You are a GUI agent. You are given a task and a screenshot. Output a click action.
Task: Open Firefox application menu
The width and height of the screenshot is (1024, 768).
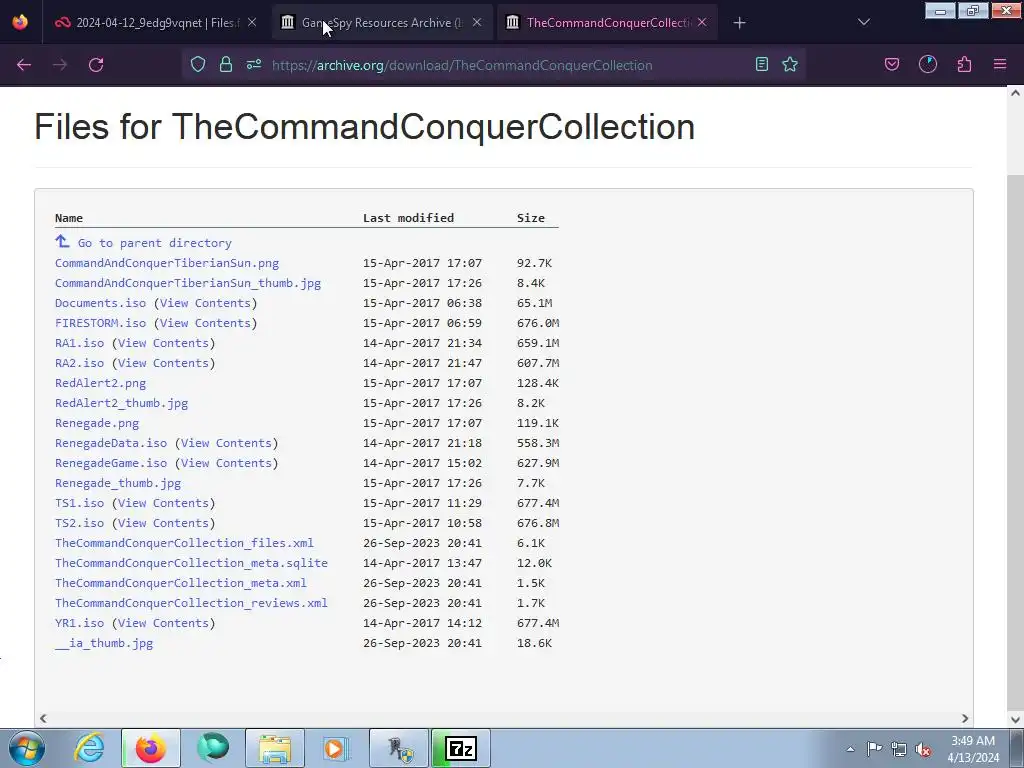(1000, 64)
